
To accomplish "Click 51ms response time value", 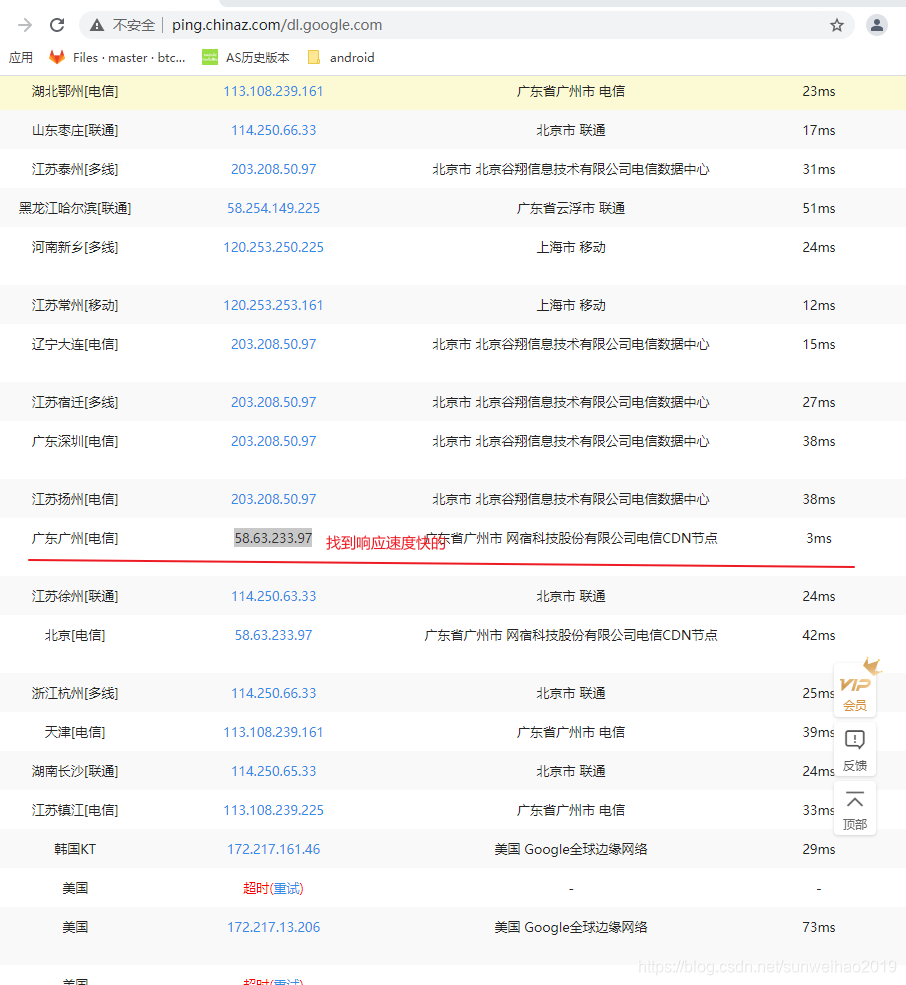I will pyautogui.click(x=819, y=209).
